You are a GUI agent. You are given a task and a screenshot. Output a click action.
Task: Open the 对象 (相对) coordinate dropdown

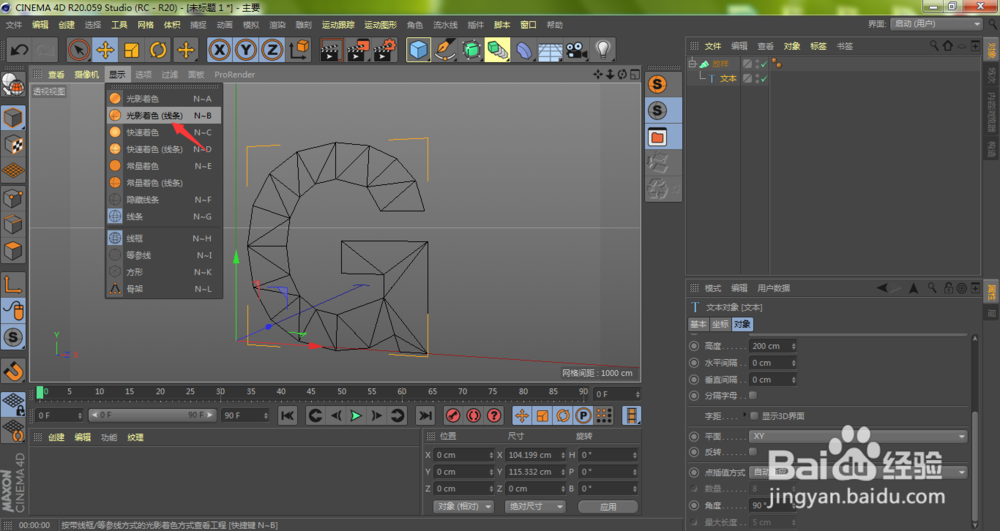pos(464,506)
